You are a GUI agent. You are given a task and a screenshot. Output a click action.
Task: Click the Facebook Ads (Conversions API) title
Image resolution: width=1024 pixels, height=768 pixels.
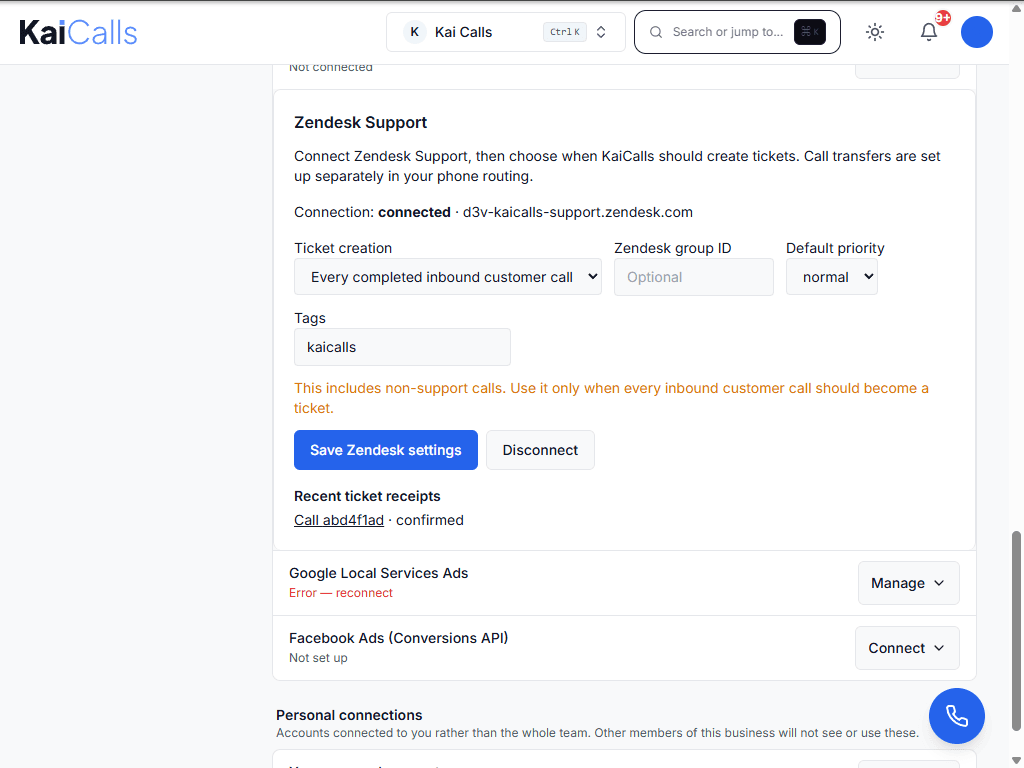coord(398,638)
